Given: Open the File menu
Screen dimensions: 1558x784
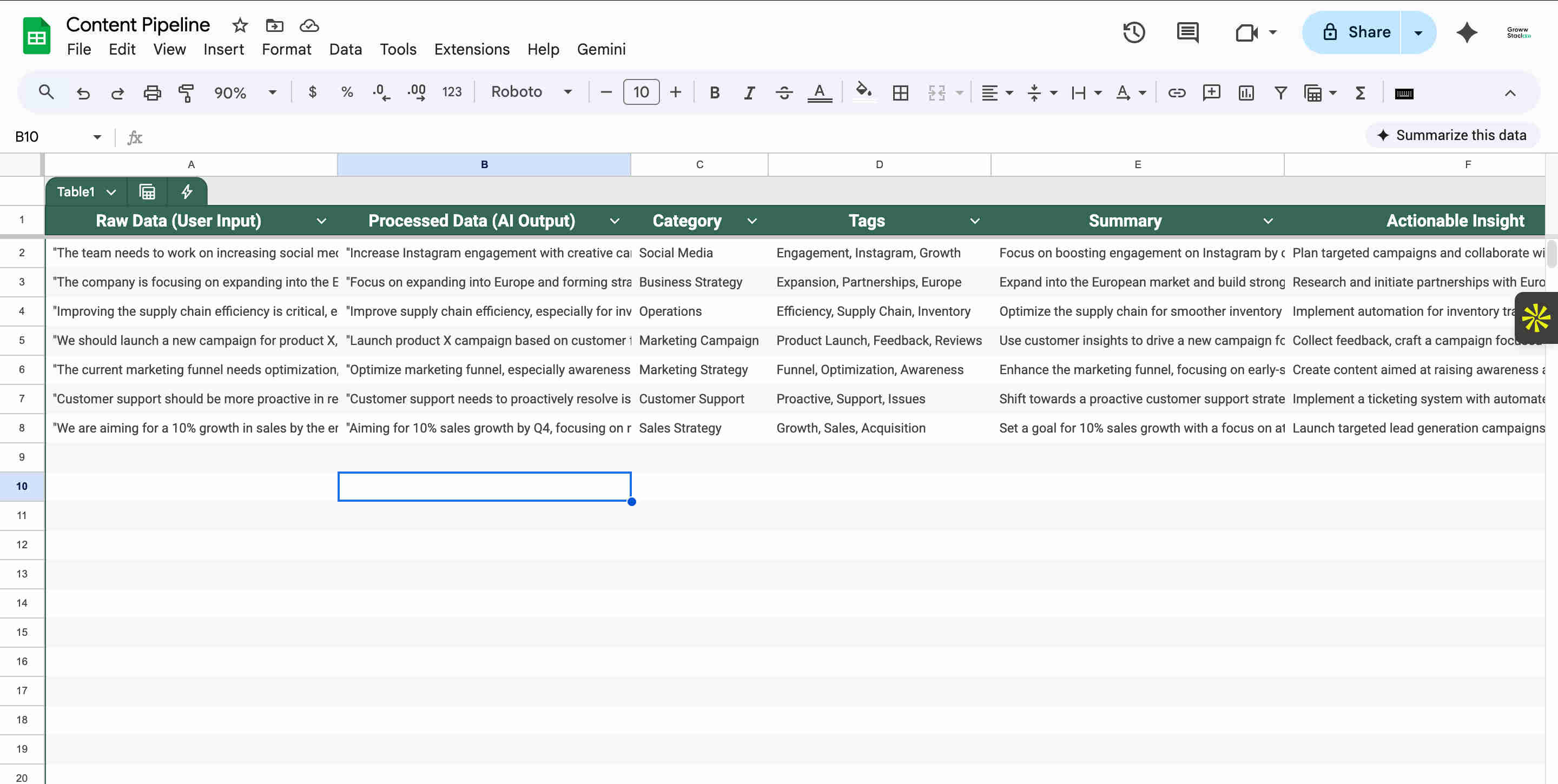Looking at the screenshot, I should click(x=78, y=49).
